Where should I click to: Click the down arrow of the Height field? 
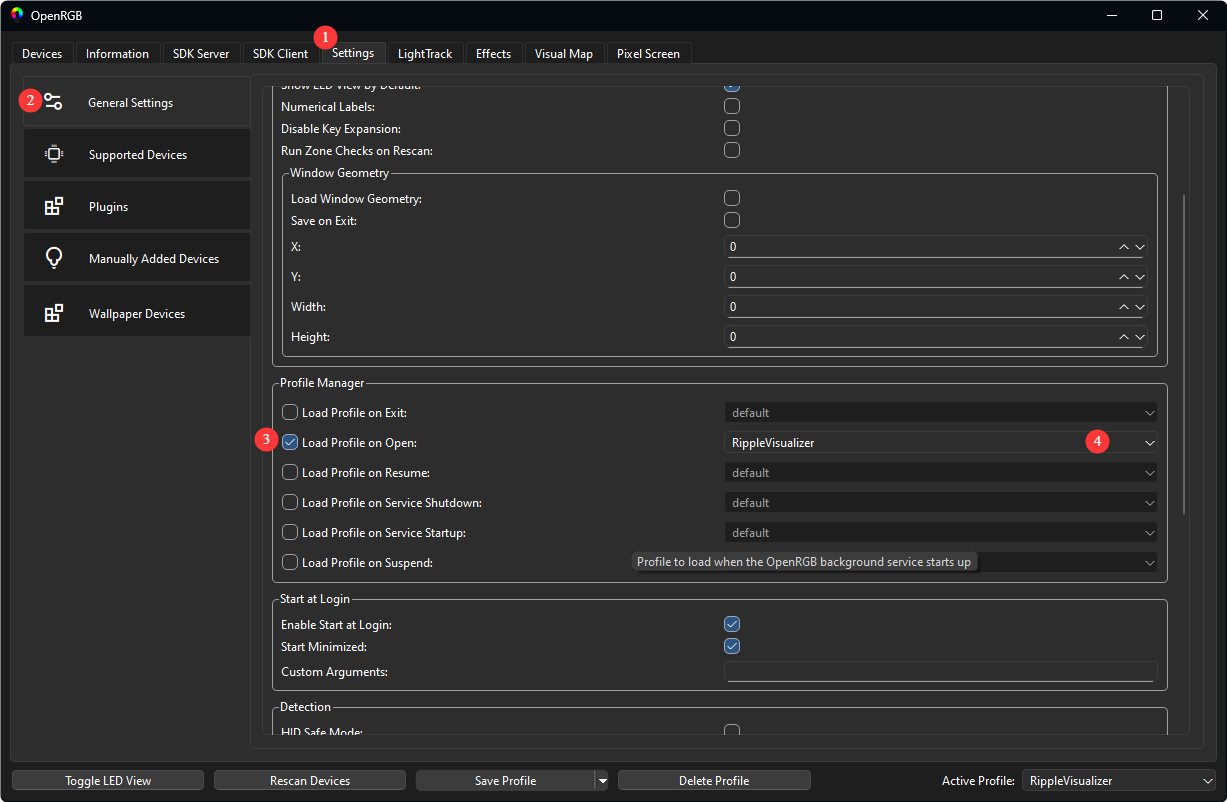tap(1140, 337)
